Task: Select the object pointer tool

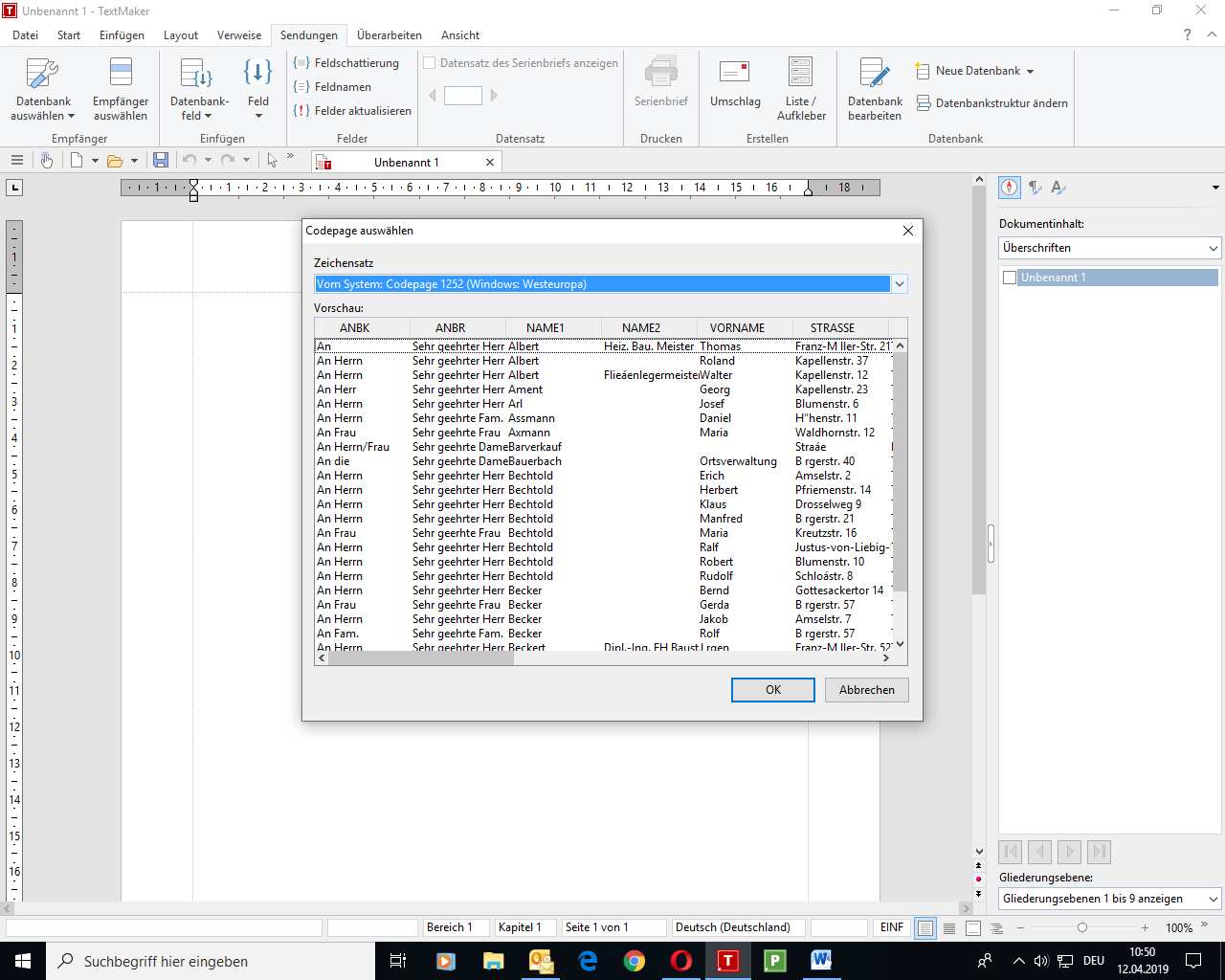Action: pyautogui.click(x=272, y=161)
